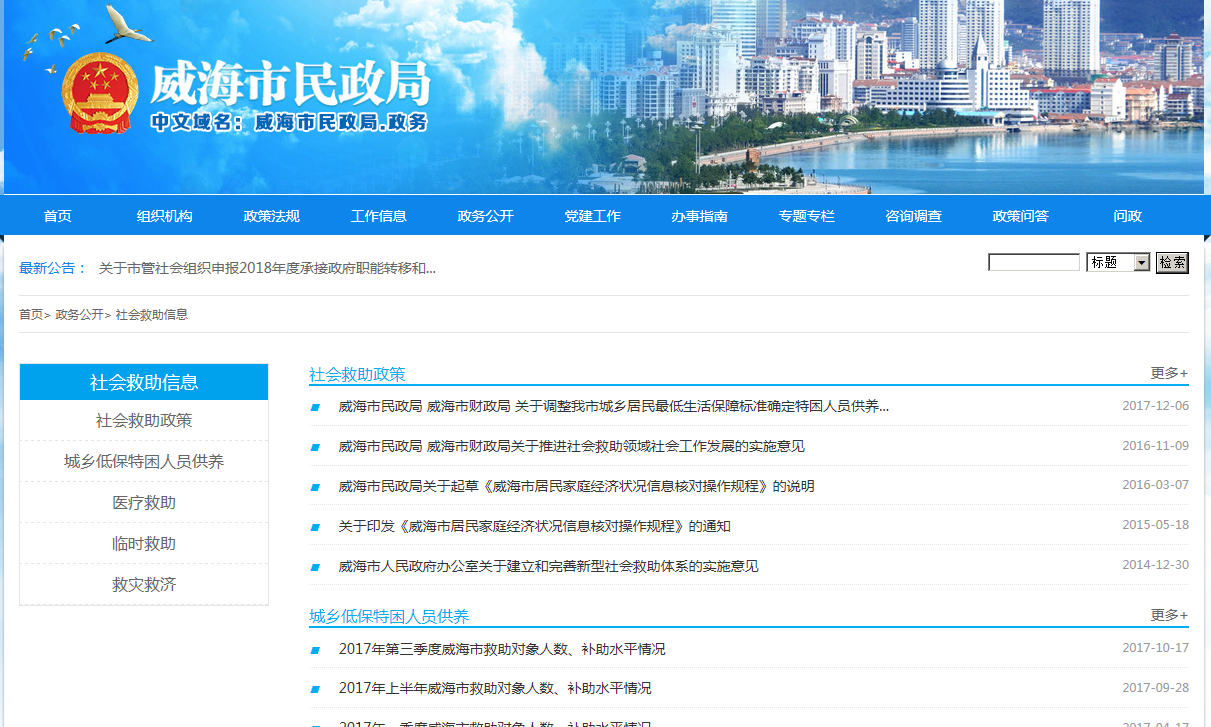Open the latest announcement about 2018年度 社会组织

[x=267, y=268]
